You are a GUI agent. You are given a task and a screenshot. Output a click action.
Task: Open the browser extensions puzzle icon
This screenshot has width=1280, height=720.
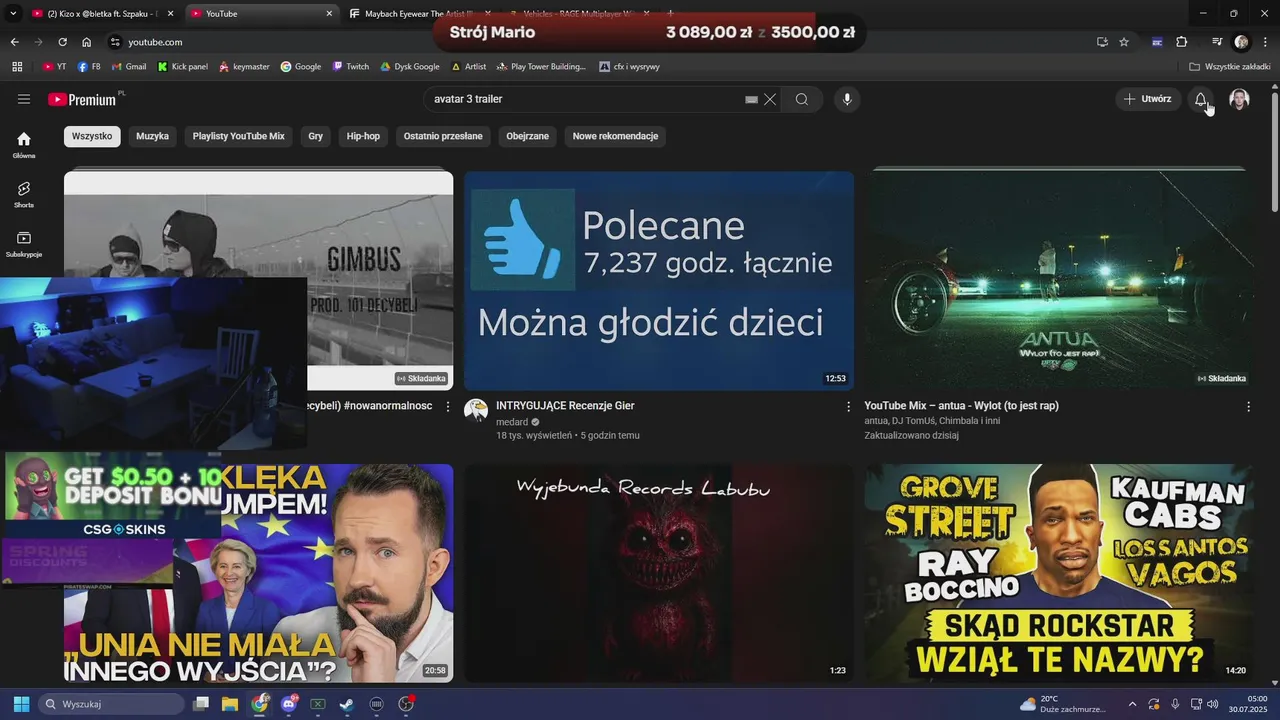tap(1182, 42)
